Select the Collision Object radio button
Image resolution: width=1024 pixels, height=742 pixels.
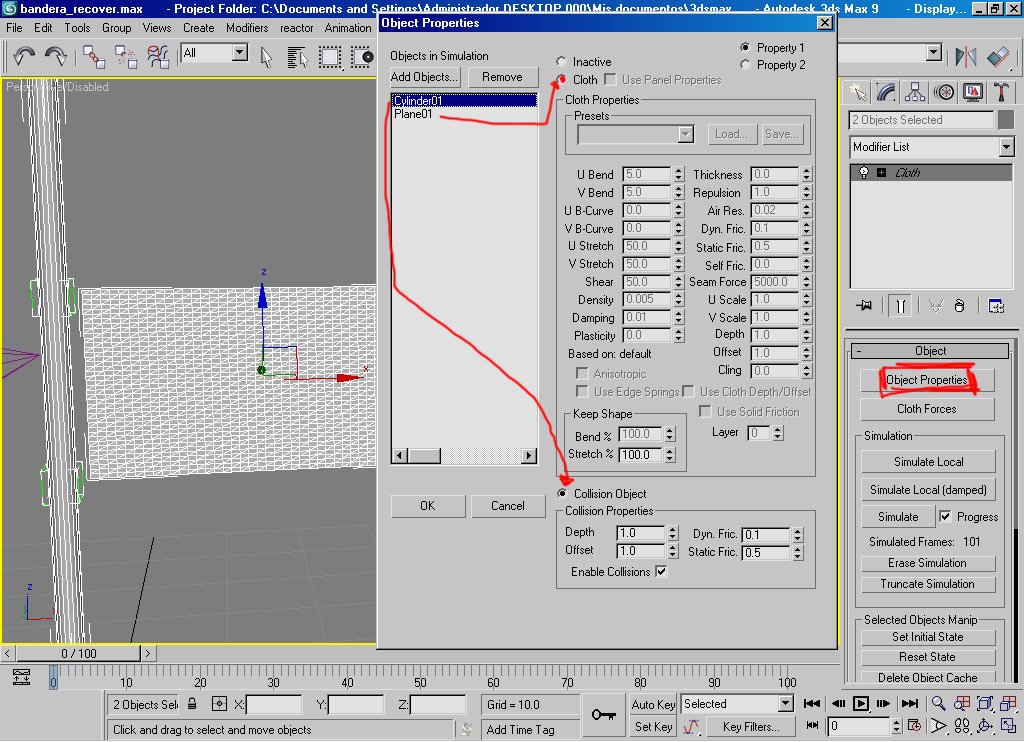point(562,493)
